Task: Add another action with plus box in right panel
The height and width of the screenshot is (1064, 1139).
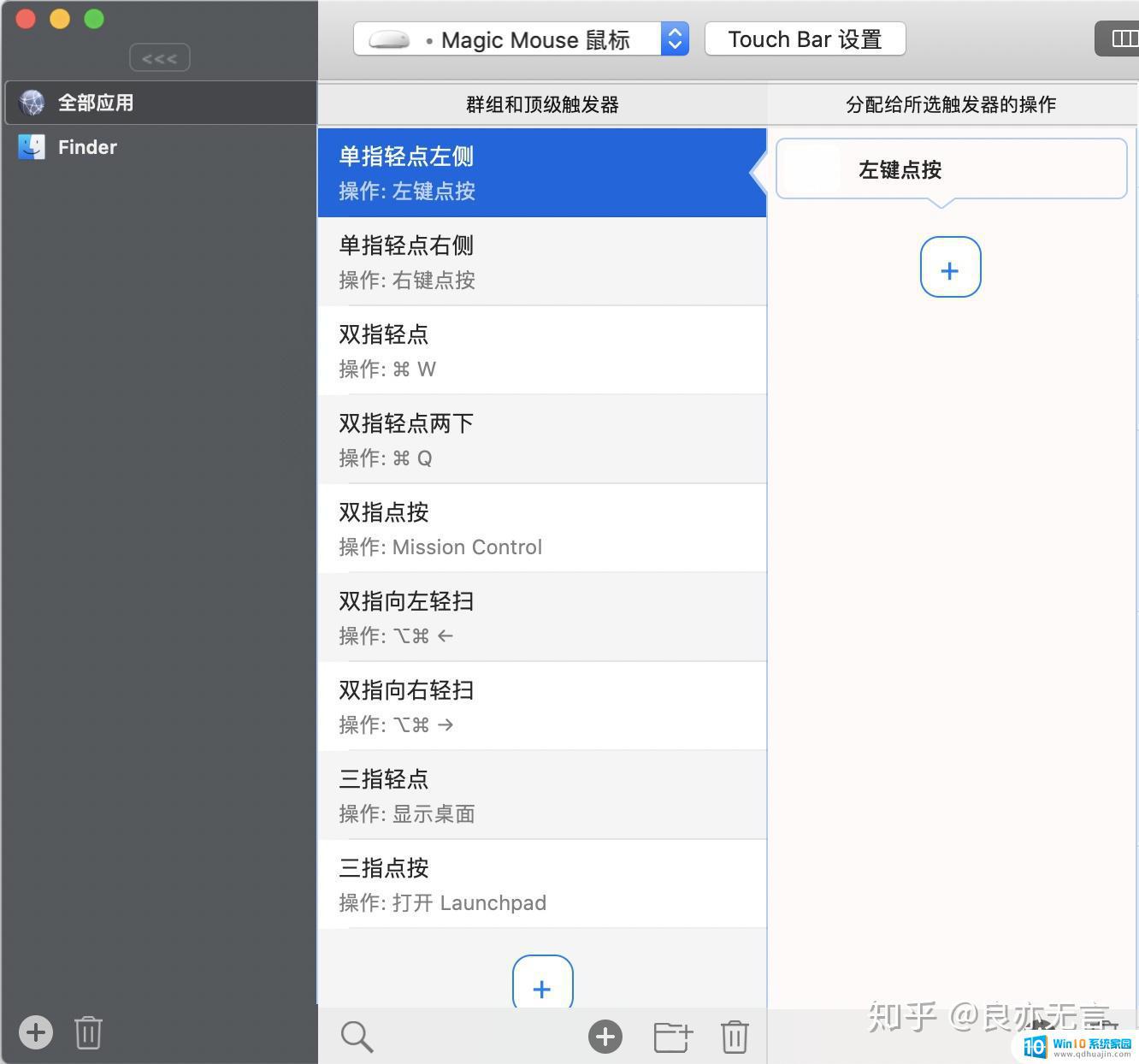Action: click(950, 267)
